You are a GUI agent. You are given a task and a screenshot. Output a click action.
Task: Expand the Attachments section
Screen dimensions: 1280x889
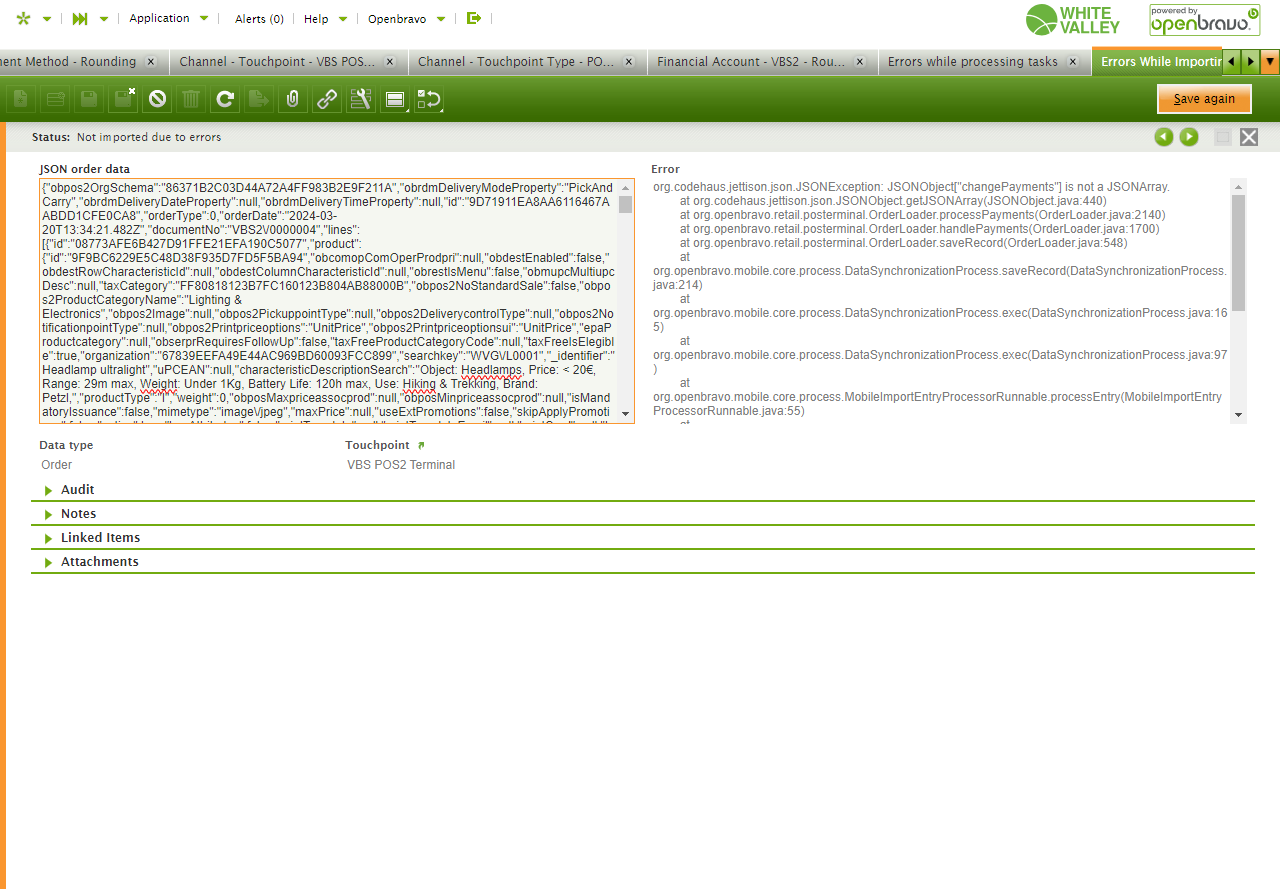point(99,562)
